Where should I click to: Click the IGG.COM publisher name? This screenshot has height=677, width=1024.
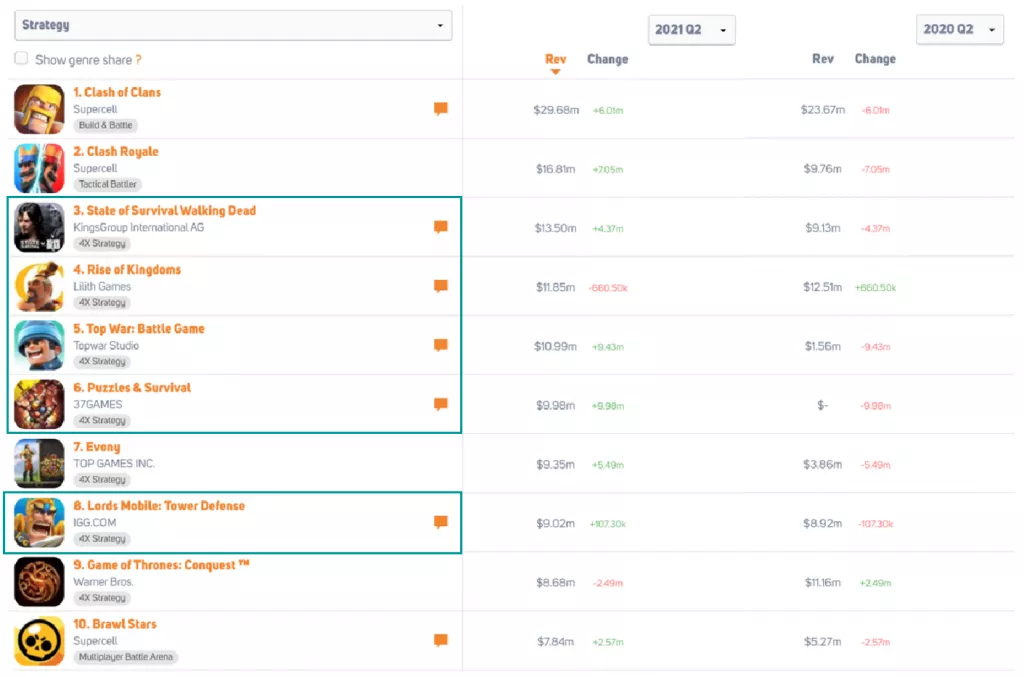95,523
